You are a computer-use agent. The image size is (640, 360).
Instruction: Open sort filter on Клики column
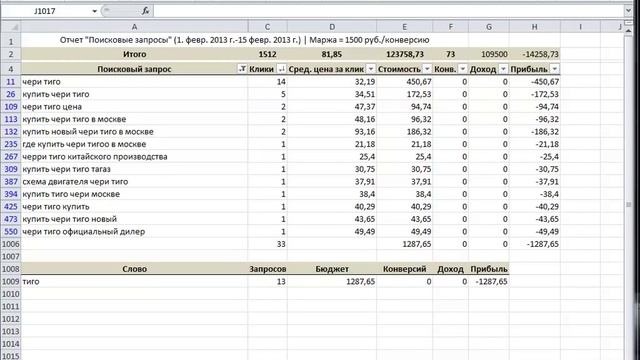click(282, 69)
